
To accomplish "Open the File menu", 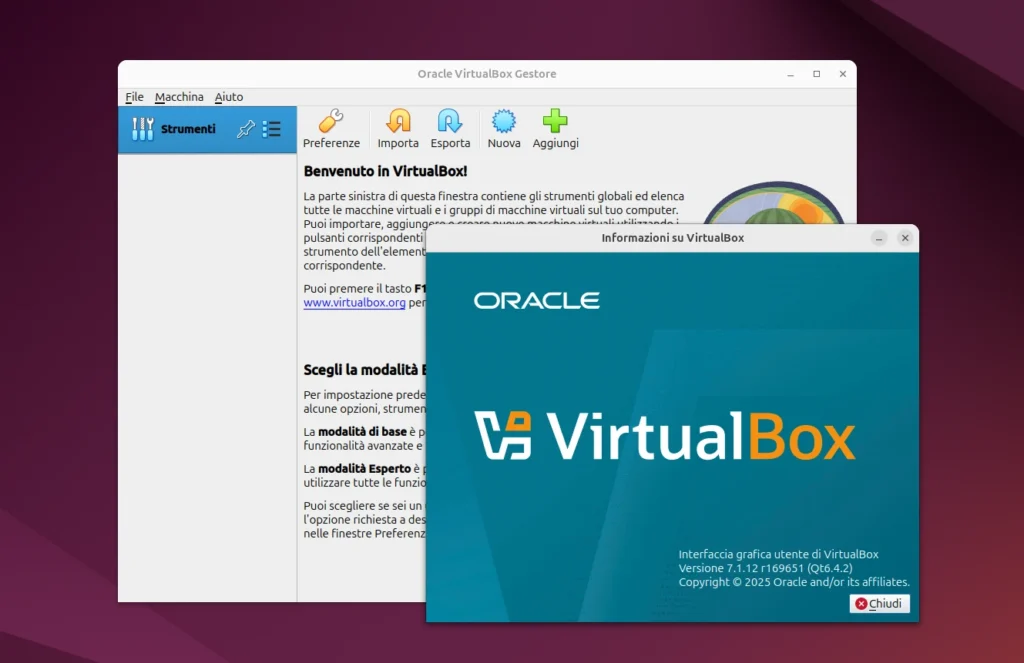I will point(134,96).
